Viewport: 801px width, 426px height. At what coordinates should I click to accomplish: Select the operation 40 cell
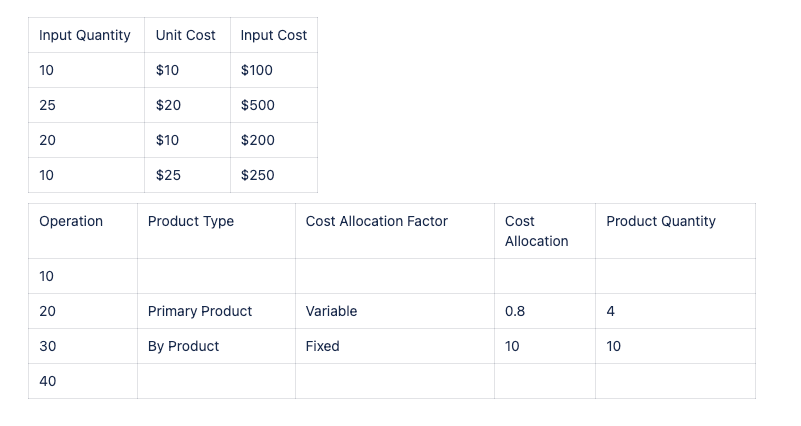tap(47, 381)
